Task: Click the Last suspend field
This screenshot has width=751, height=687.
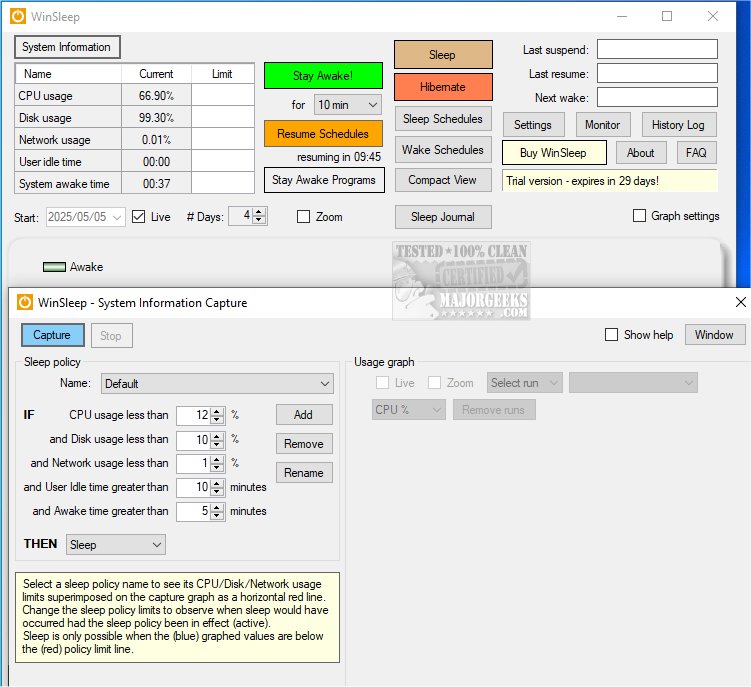Action: pos(657,49)
